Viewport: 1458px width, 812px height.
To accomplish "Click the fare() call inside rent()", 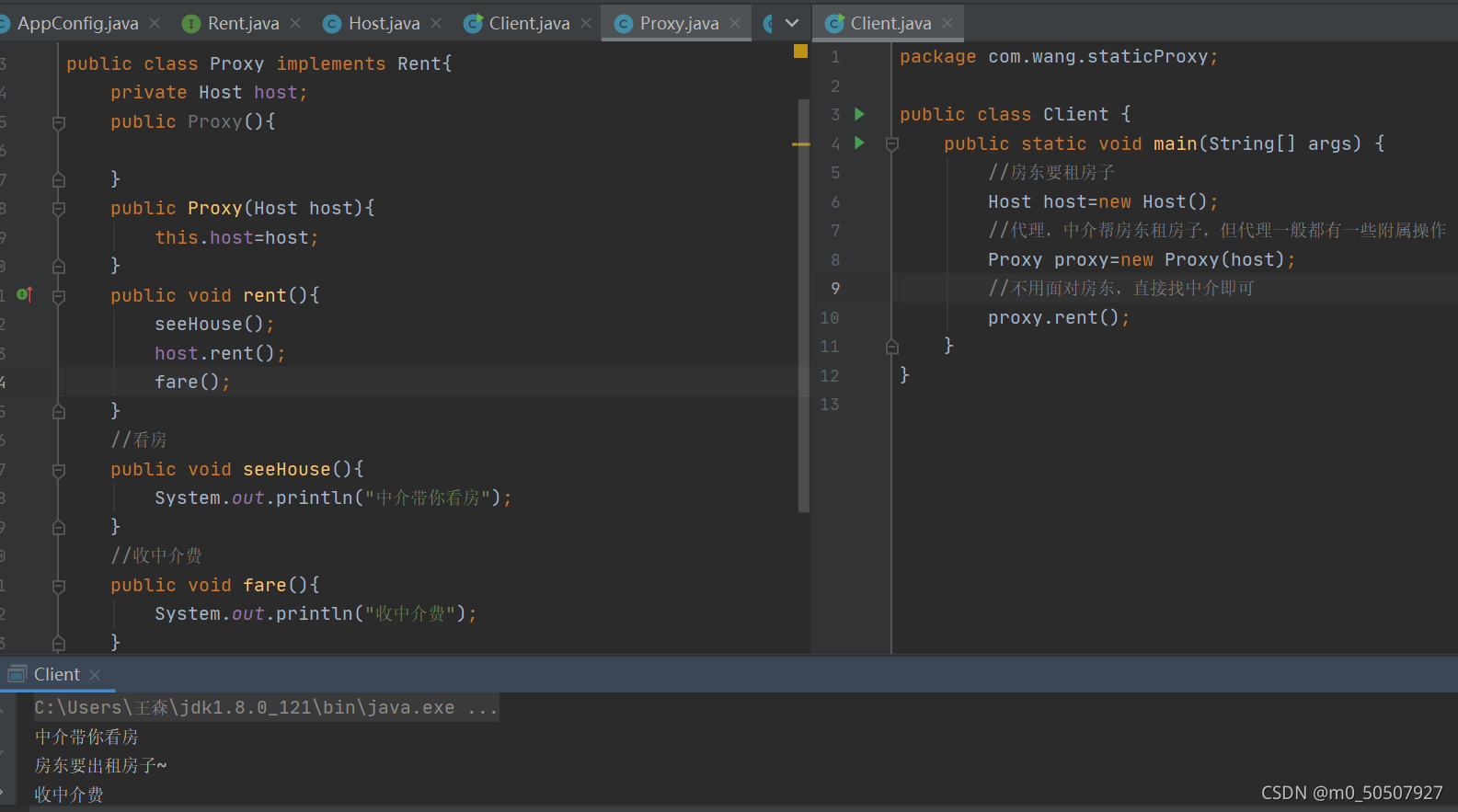I will coord(192,382).
